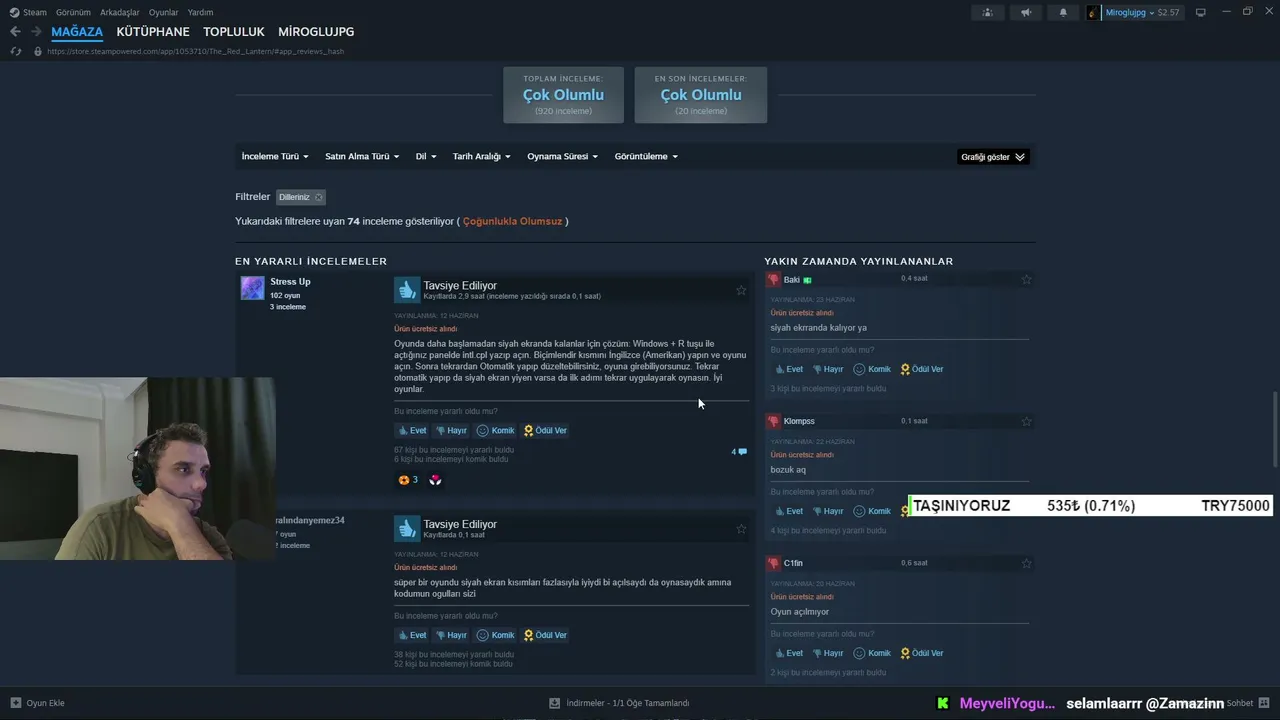Click the thumbs-down icon beside Baki
Screen dimensions: 1280x720
click(x=773, y=280)
